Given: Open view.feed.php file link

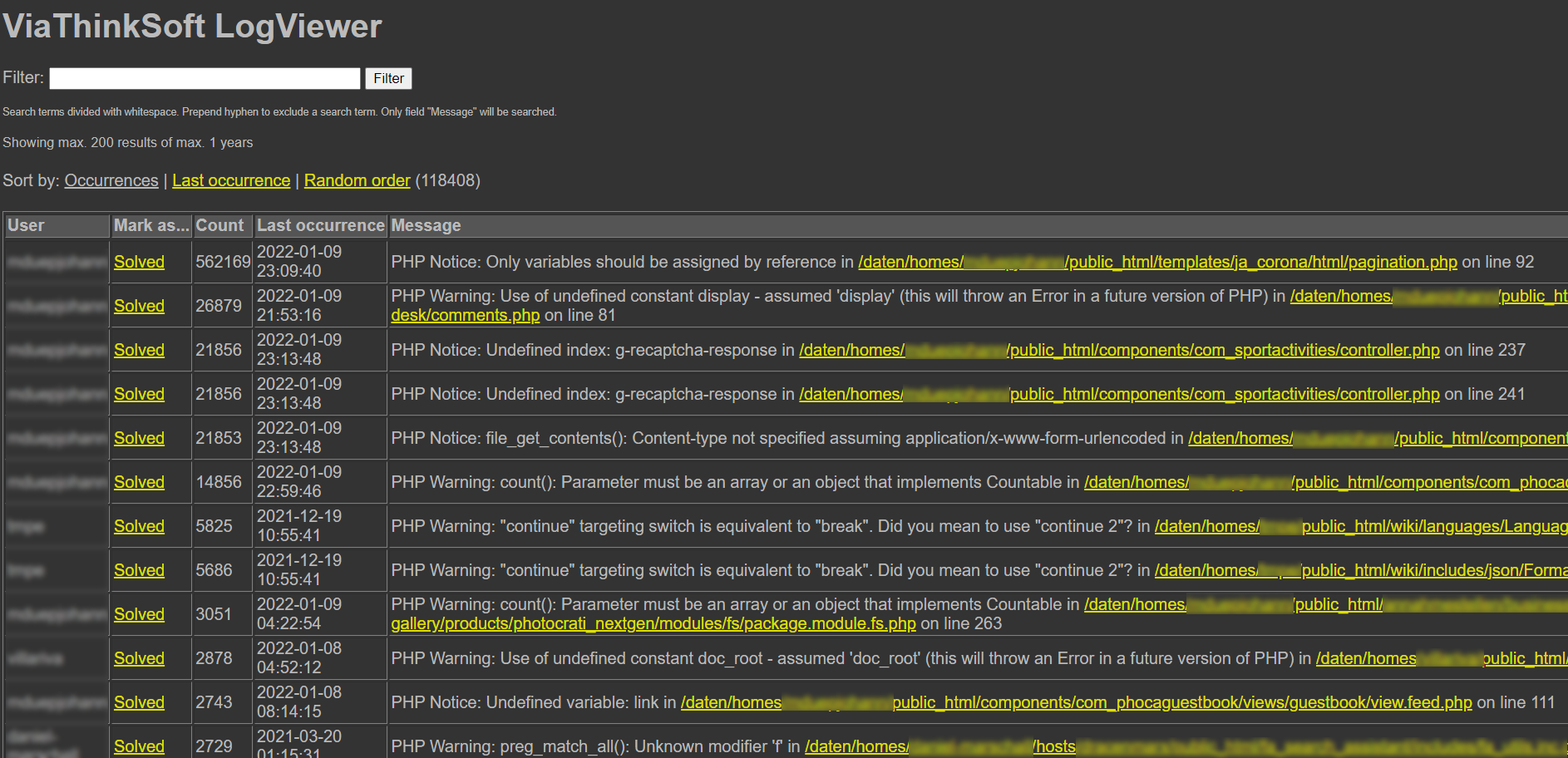Looking at the screenshot, I should 1076,702.
